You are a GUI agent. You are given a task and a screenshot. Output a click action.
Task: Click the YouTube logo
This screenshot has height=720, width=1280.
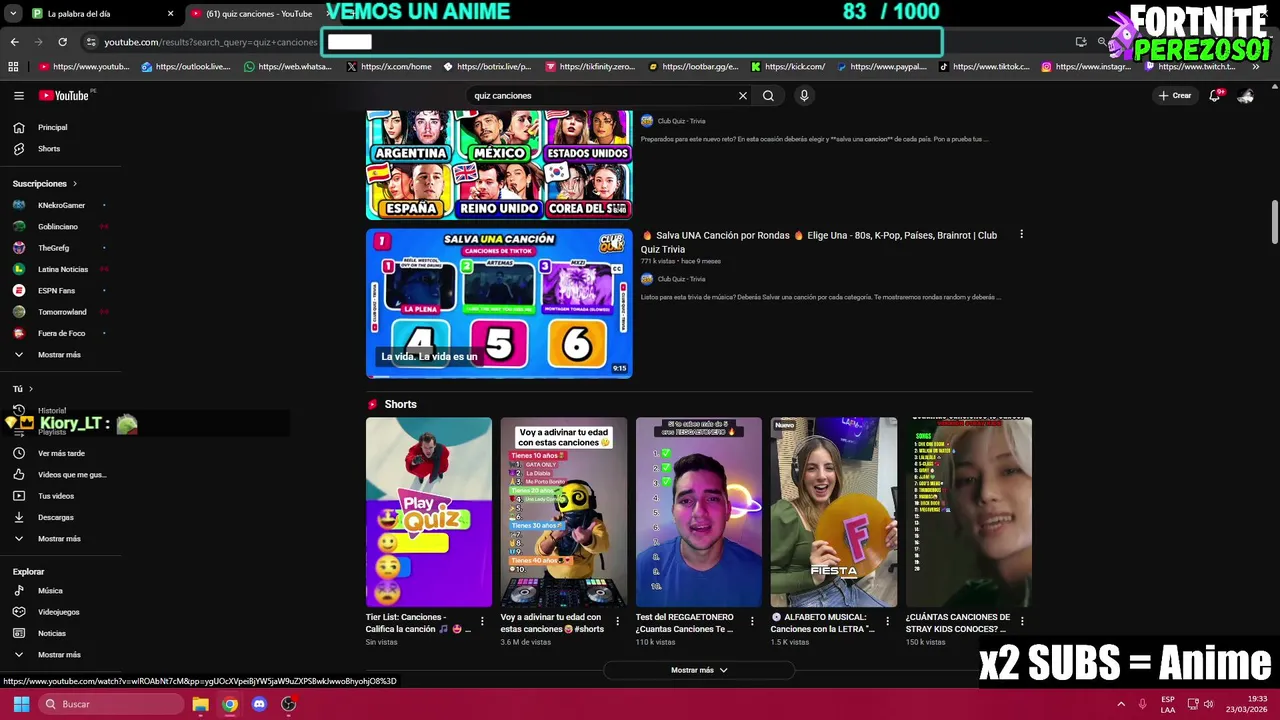64,96
